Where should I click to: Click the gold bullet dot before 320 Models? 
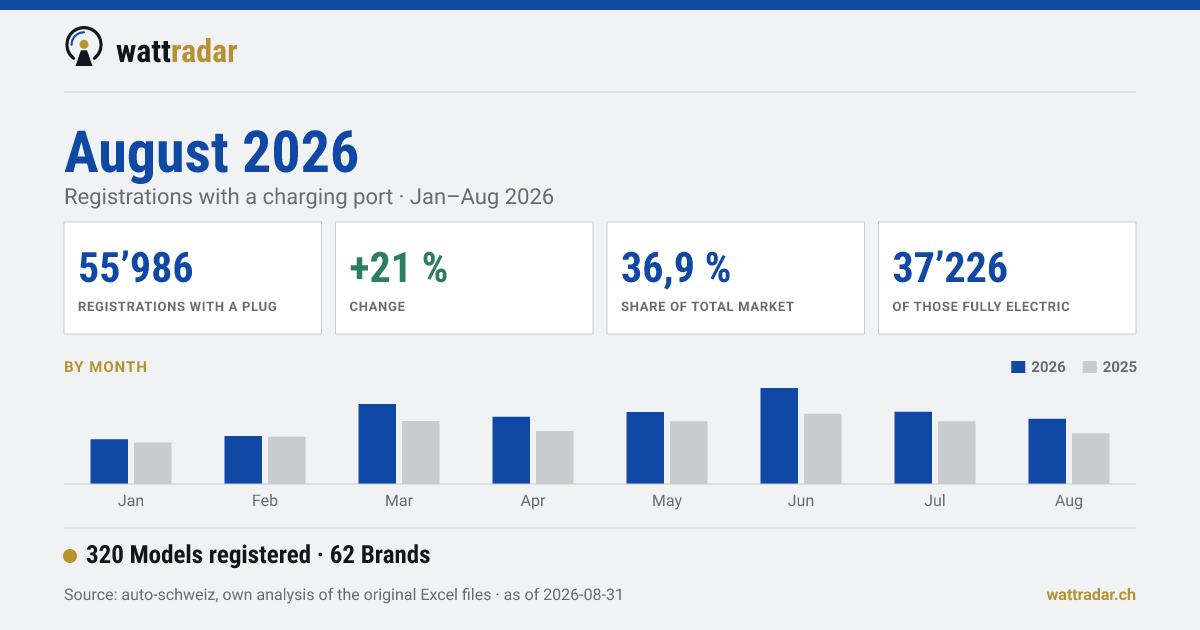coord(70,555)
